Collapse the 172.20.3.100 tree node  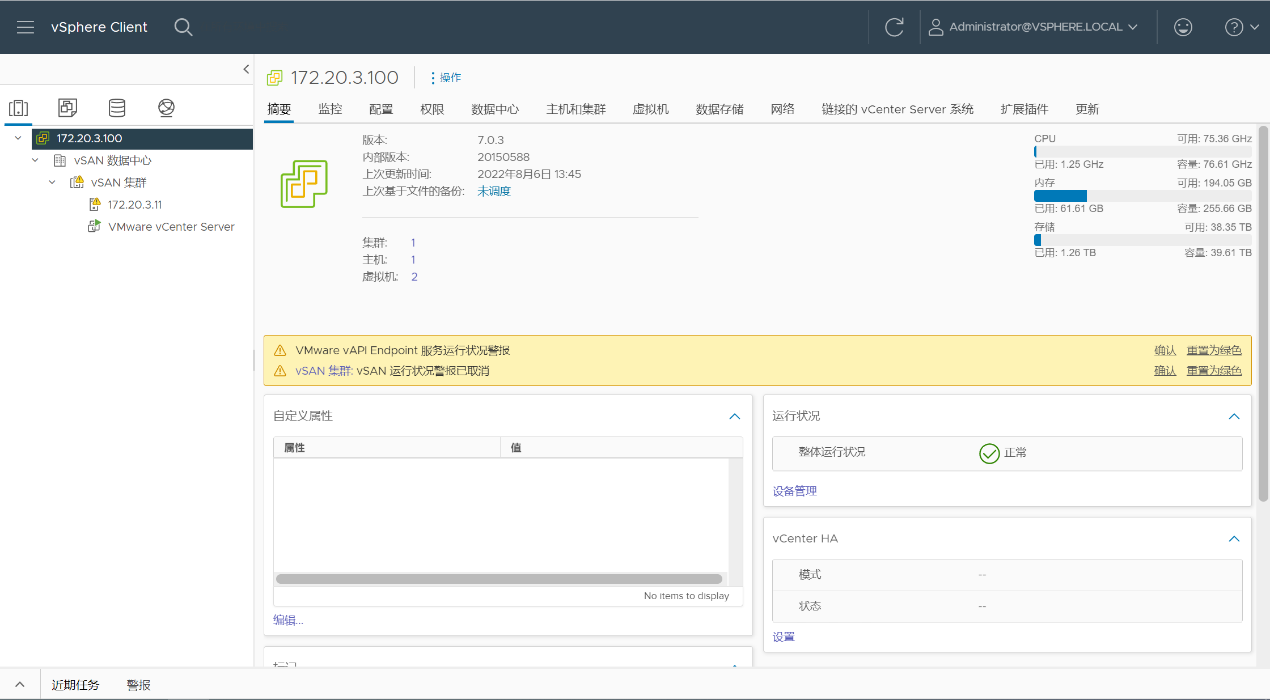[x=18, y=138]
